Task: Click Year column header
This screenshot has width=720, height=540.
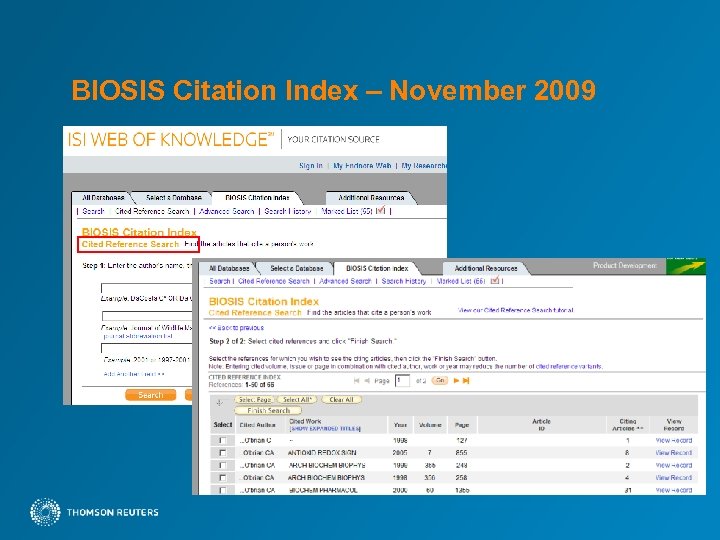Action: [400, 425]
